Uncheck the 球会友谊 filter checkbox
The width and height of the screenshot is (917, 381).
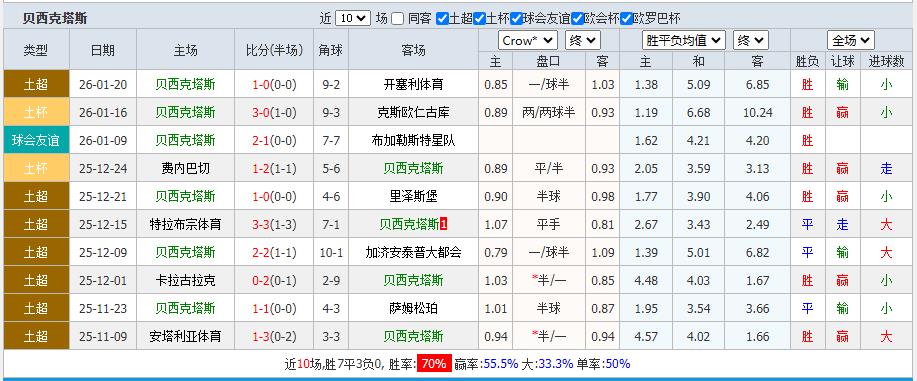tap(516, 19)
